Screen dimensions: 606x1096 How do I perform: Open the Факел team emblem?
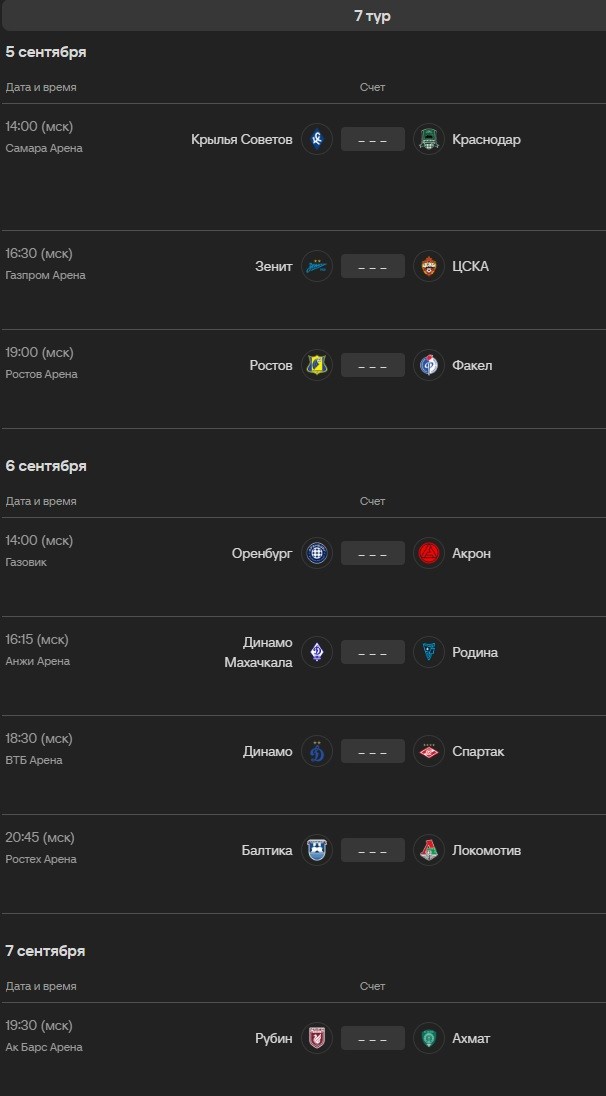coord(428,366)
